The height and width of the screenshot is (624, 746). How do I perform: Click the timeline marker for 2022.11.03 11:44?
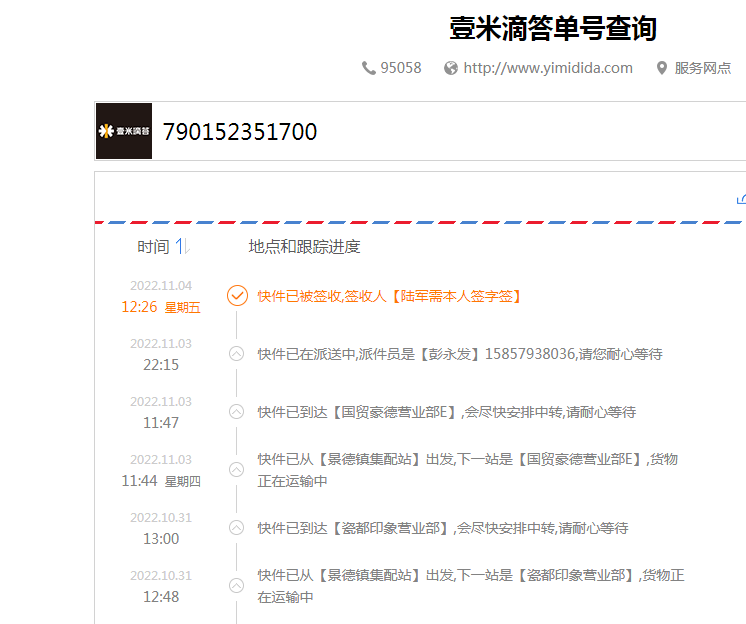236,470
